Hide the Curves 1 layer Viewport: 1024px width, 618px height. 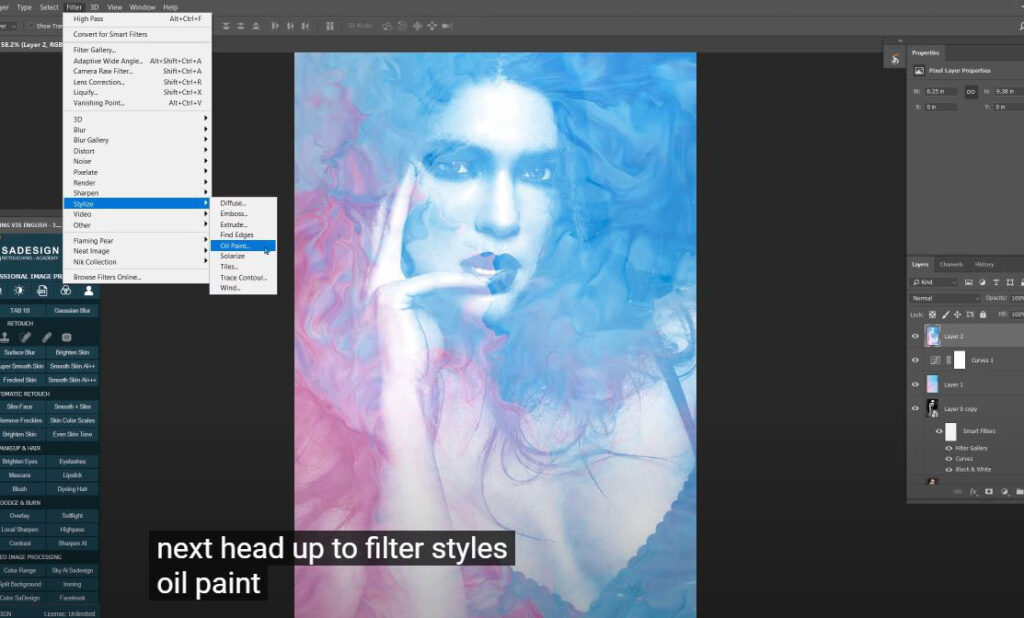pos(915,360)
